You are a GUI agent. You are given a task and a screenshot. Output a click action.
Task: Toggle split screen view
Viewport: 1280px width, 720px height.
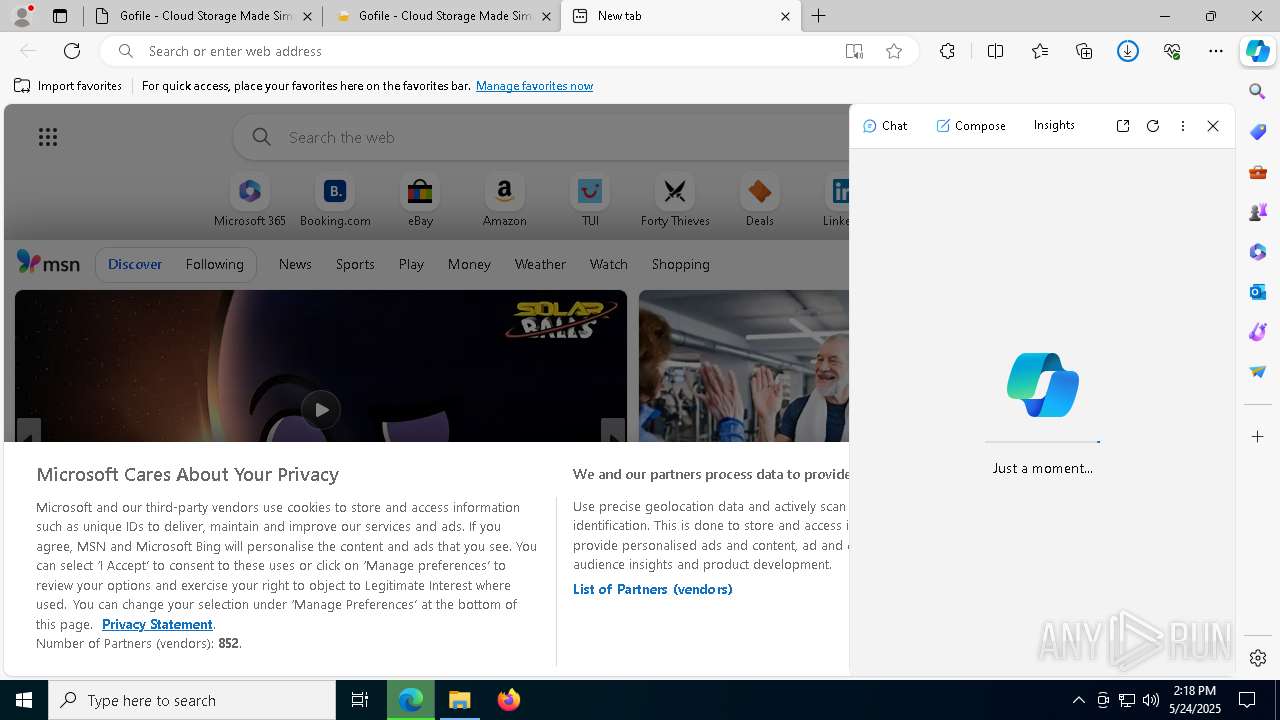pyautogui.click(x=995, y=51)
